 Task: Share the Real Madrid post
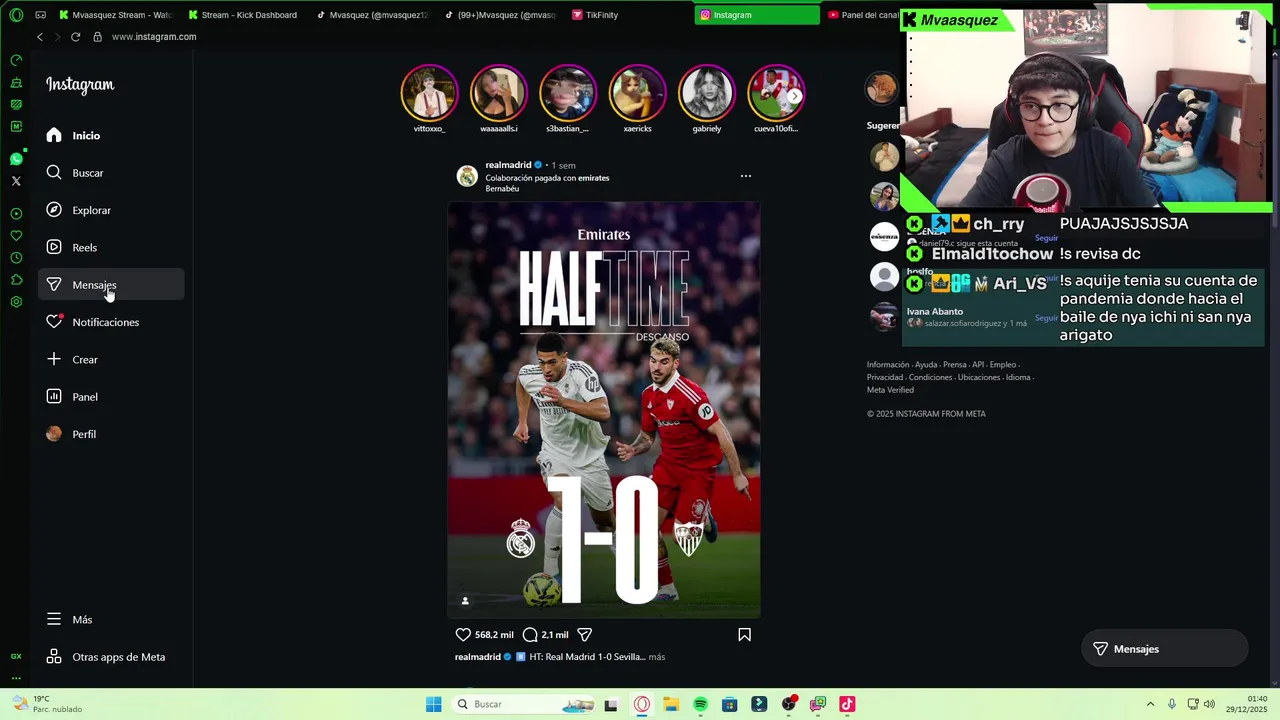pyautogui.click(x=585, y=634)
